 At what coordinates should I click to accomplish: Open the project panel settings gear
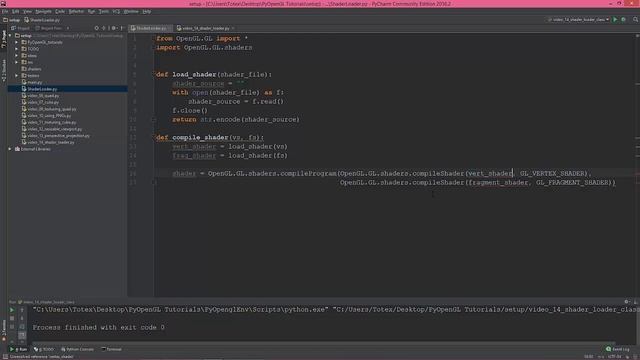click(x=114, y=28)
